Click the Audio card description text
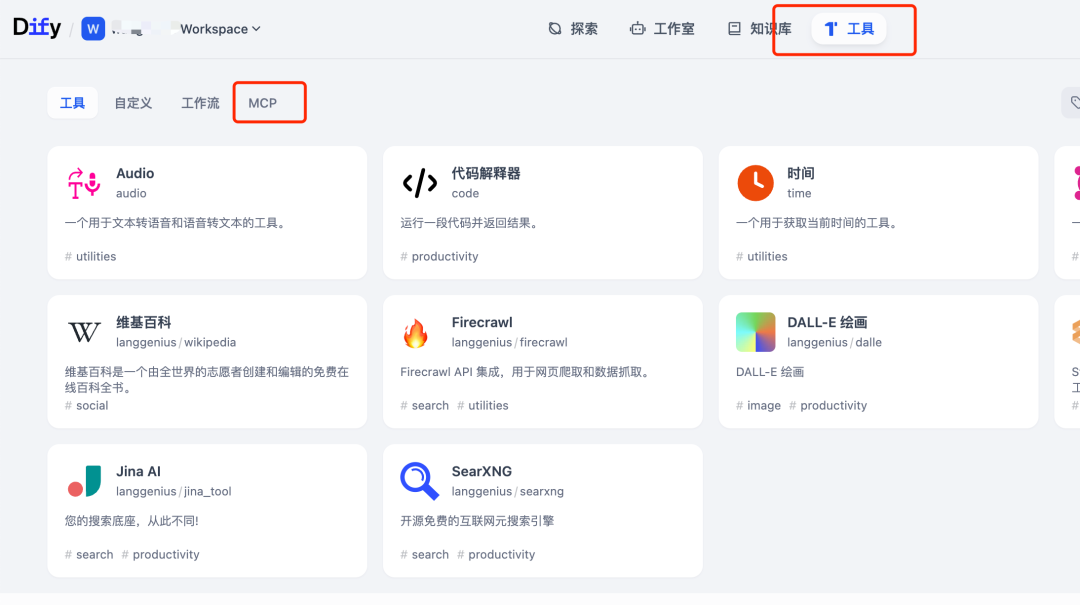Screen dimensions: 1080x605 (177, 223)
